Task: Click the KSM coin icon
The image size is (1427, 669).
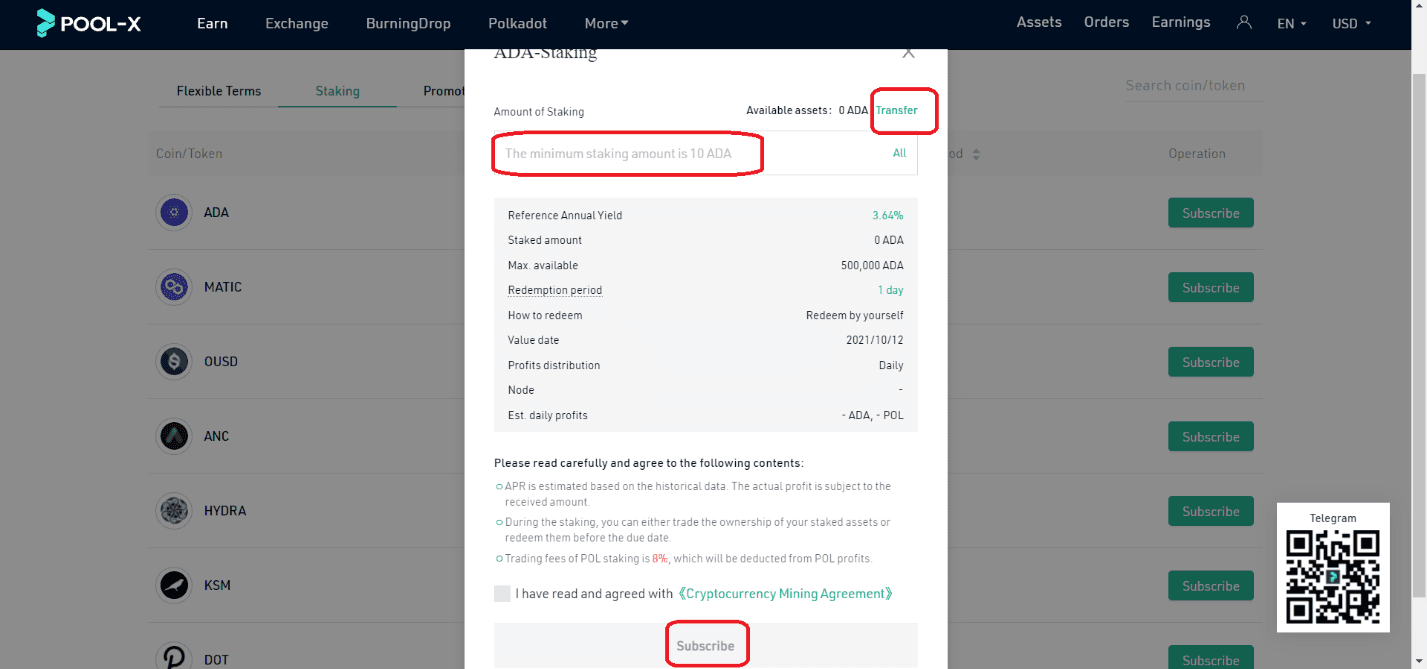Action: coord(175,585)
